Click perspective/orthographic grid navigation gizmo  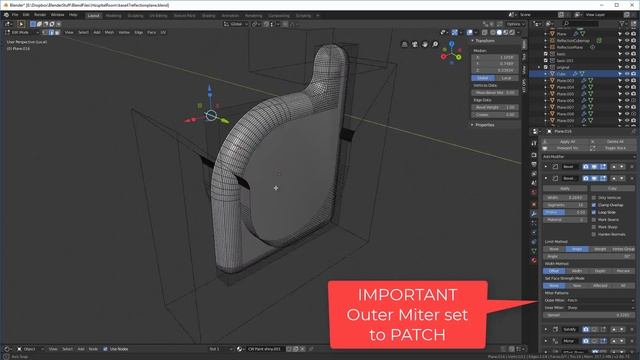click(x=404, y=44)
